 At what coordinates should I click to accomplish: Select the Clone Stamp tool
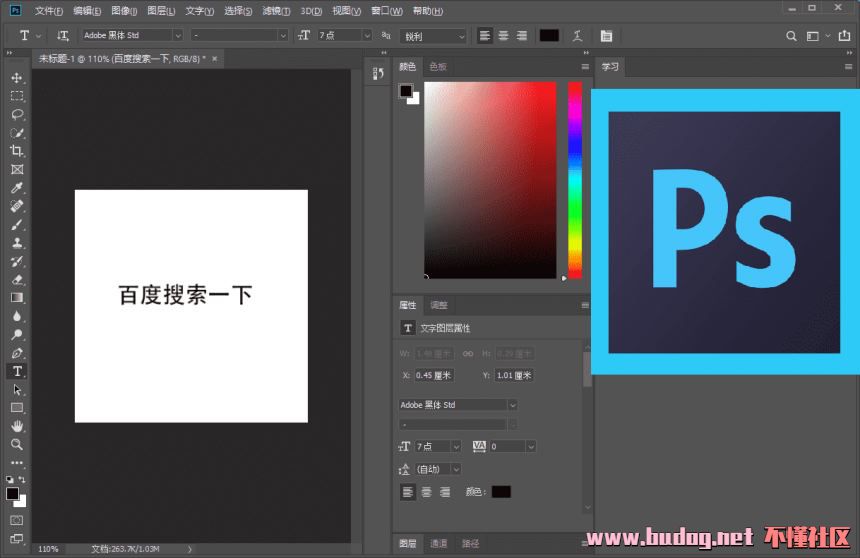17,243
